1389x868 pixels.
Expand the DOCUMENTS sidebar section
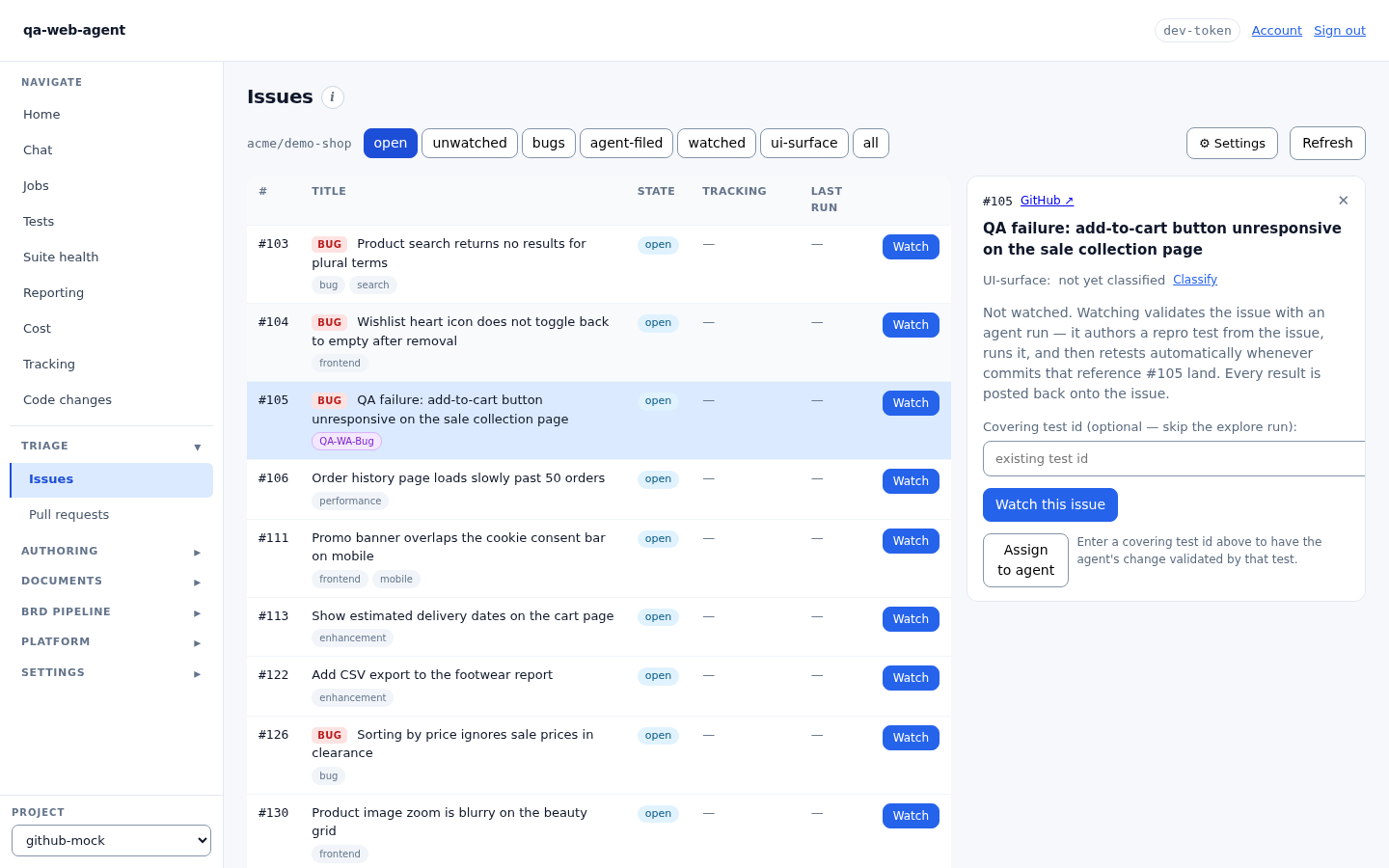(111, 582)
